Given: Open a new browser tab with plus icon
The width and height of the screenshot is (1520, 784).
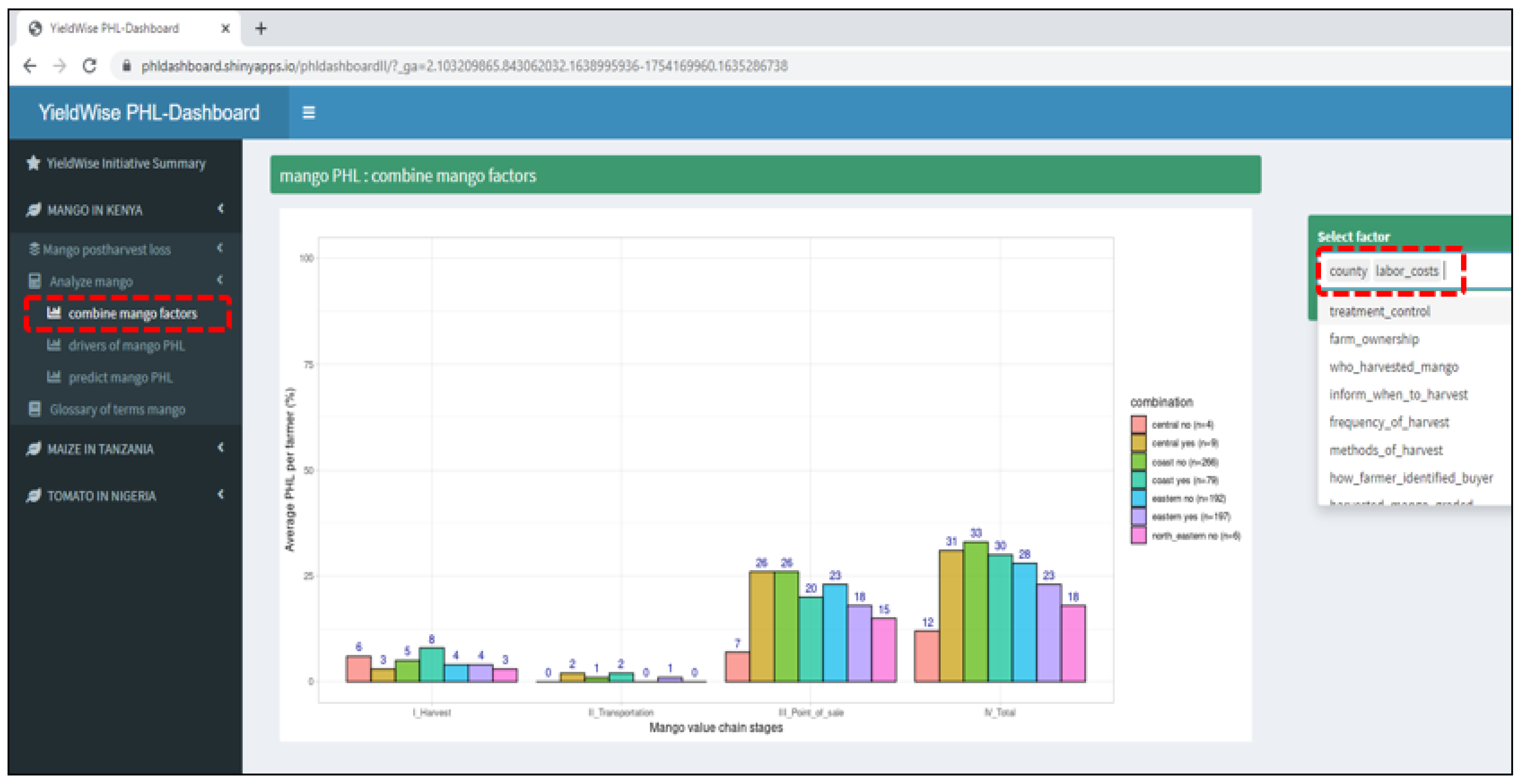Looking at the screenshot, I should tap(261, 28).
